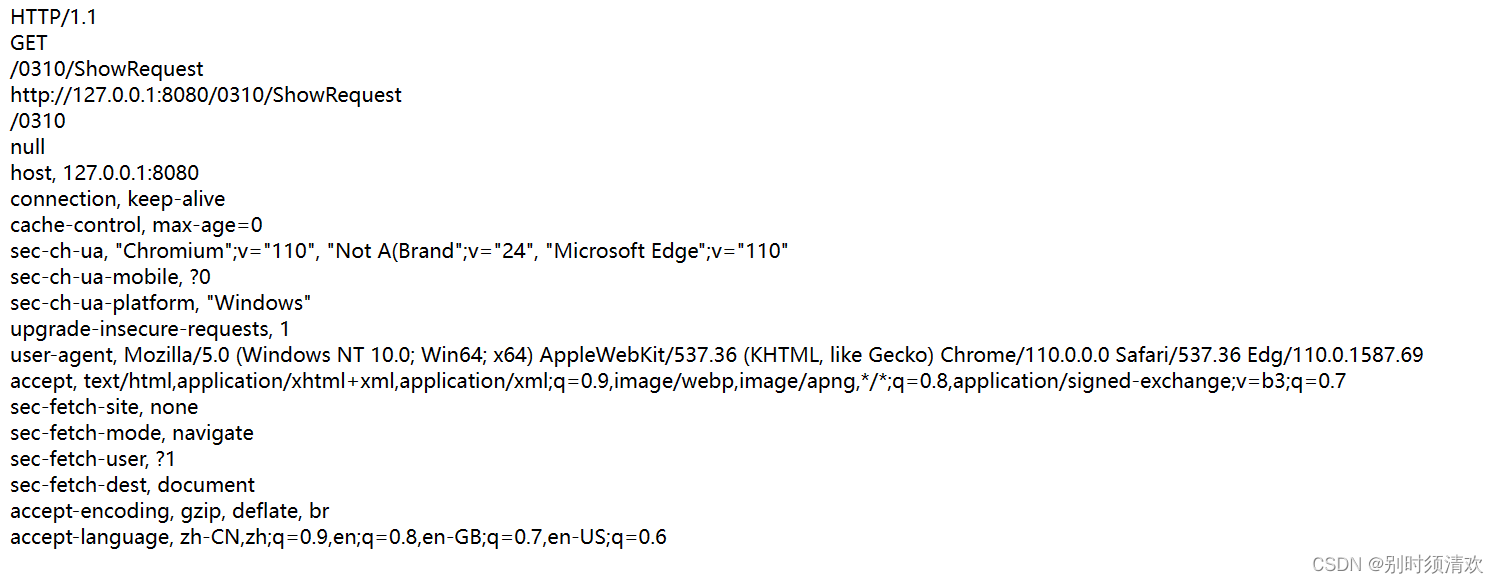Click the sec-ch-ua-platform "Windows" line
Screen dimensions: 1499x583
(x=161, y=303)
